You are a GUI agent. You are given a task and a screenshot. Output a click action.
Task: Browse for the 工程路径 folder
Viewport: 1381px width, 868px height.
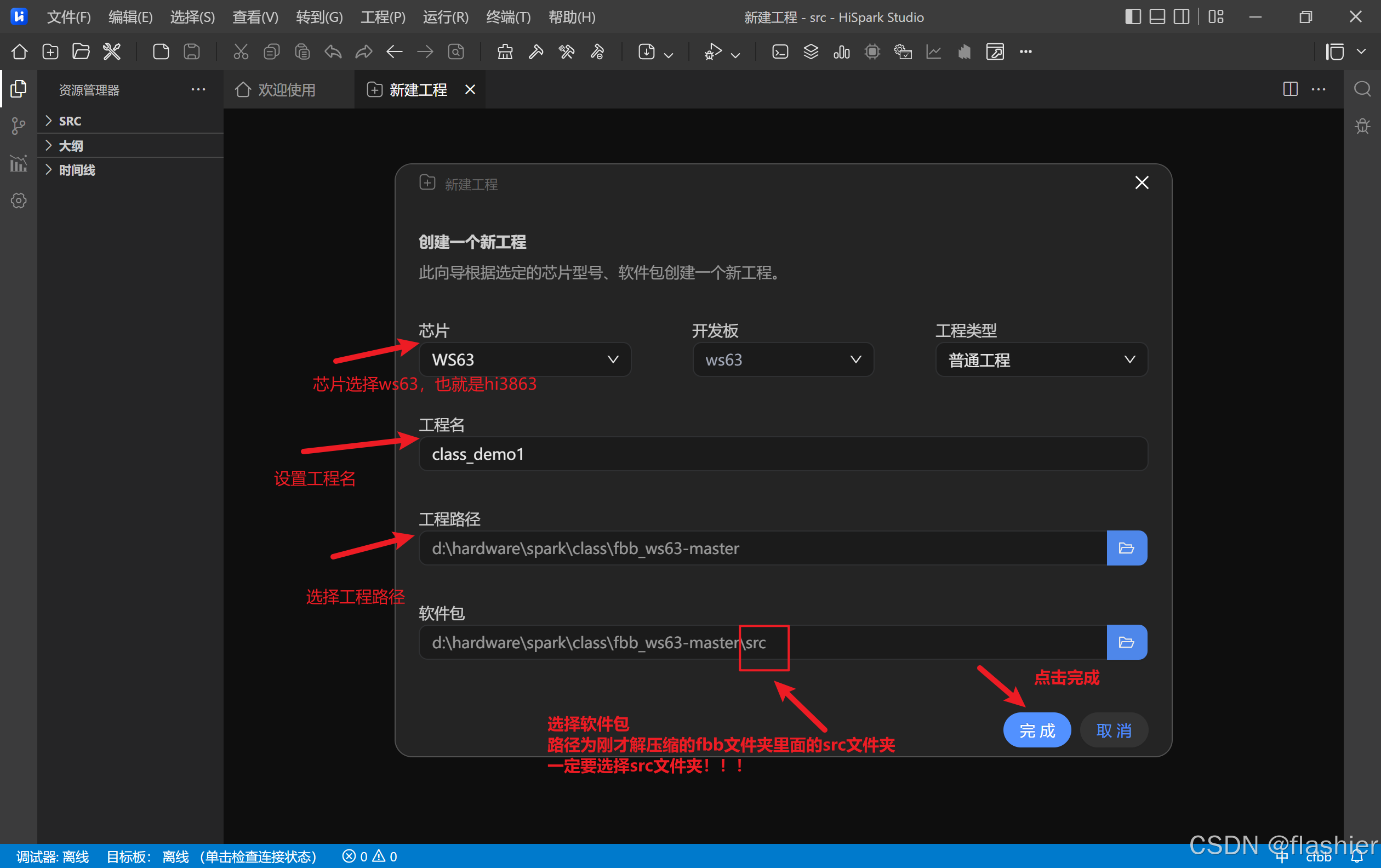(1126, 548)
